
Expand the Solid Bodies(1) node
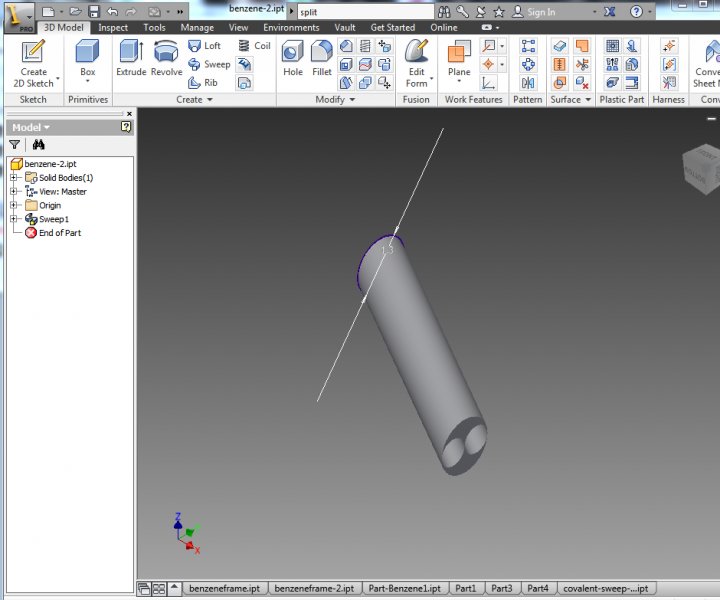14,178
